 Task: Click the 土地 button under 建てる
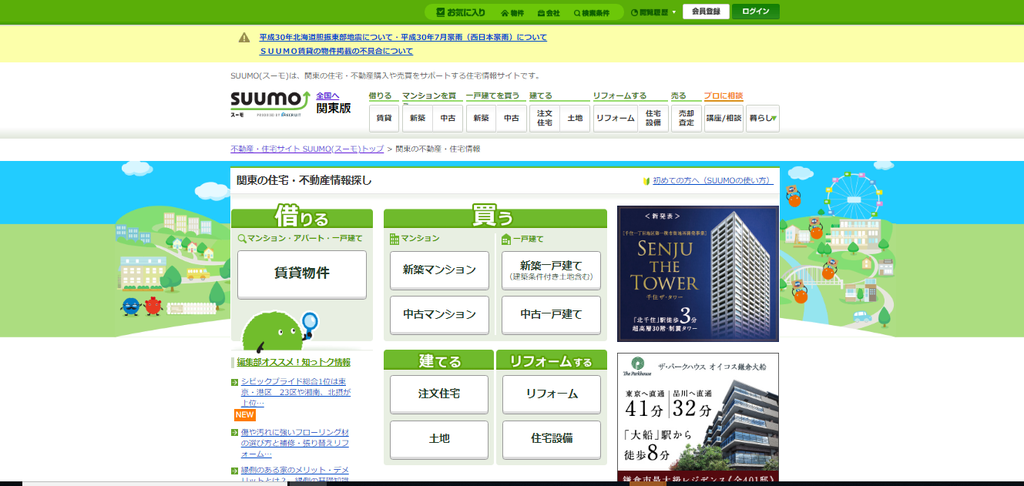(440, 439)
